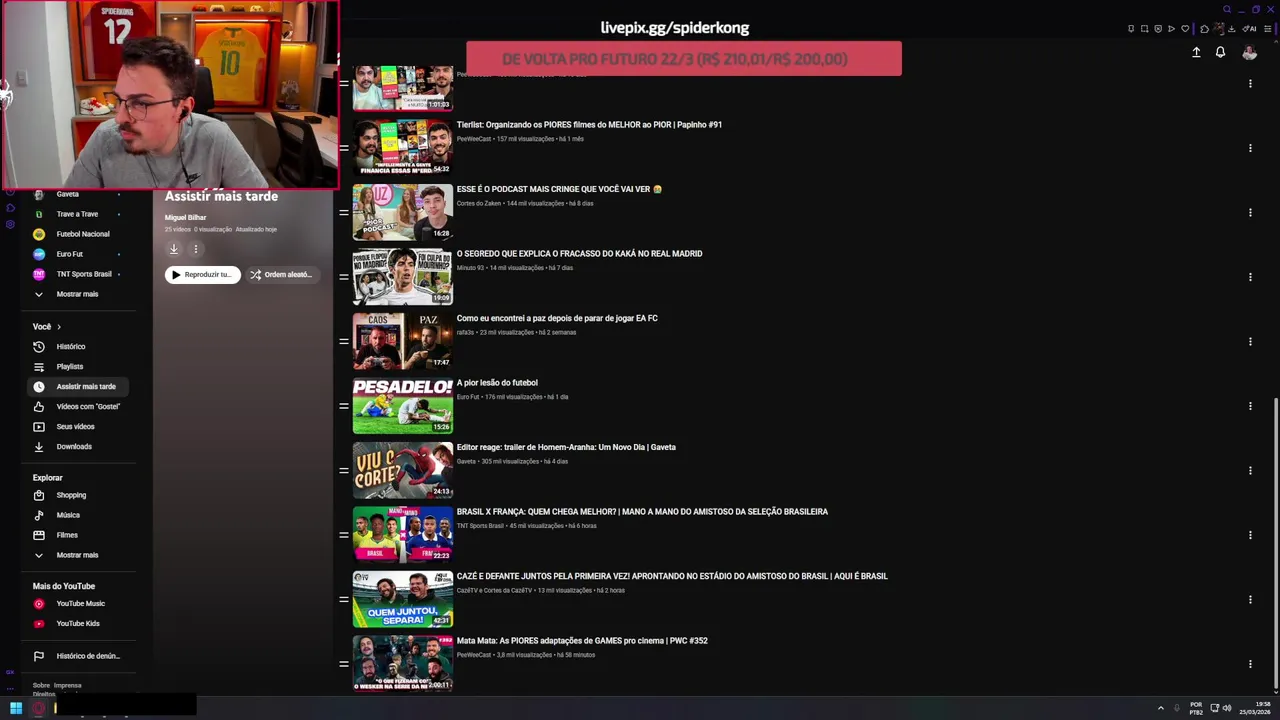Viewport: 1280px width, 720px height.
Task: Open options menu for parar de jogar EA FC video
Action: pos(1250,341)
